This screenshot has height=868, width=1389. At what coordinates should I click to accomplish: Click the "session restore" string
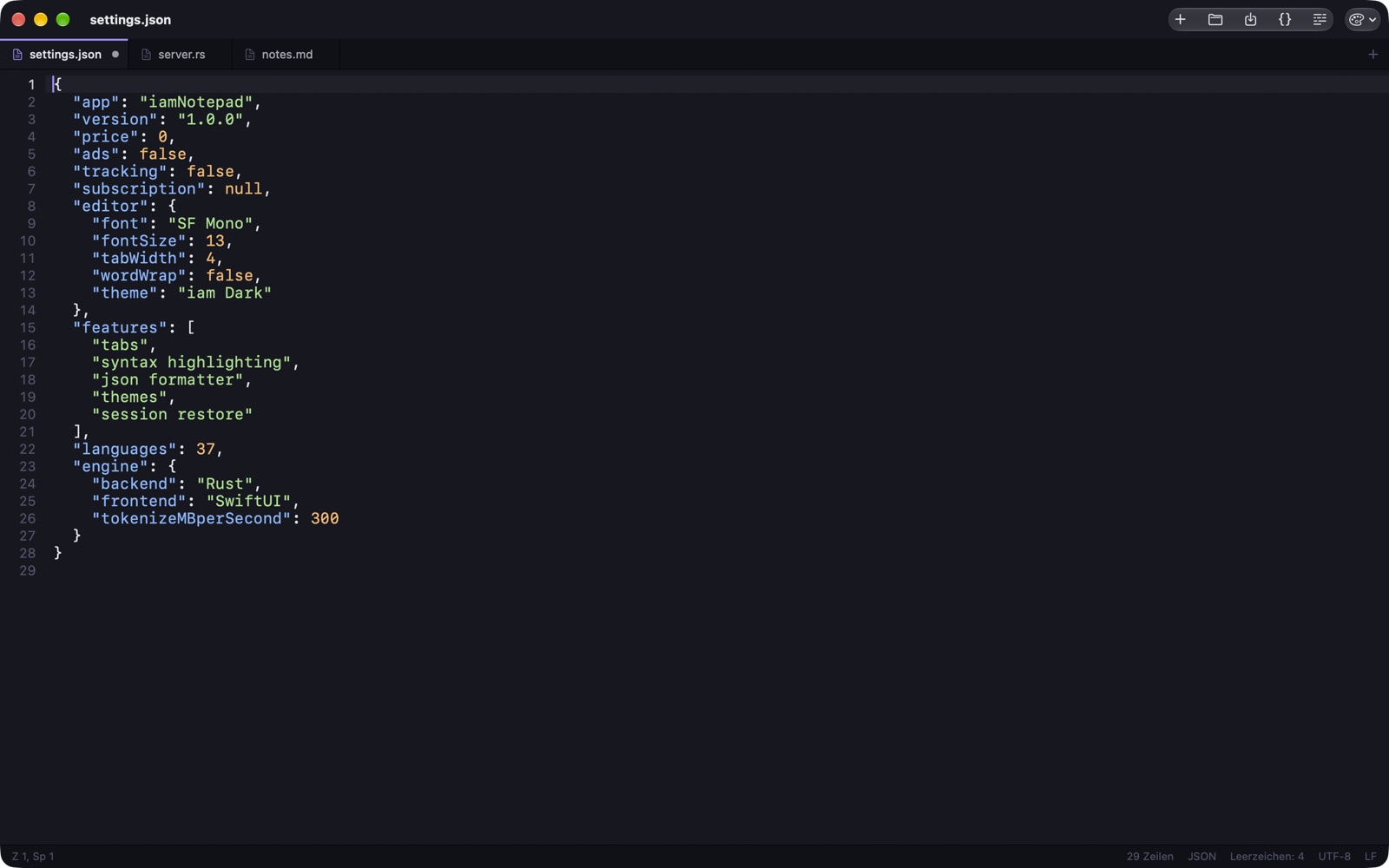[172, 414]
